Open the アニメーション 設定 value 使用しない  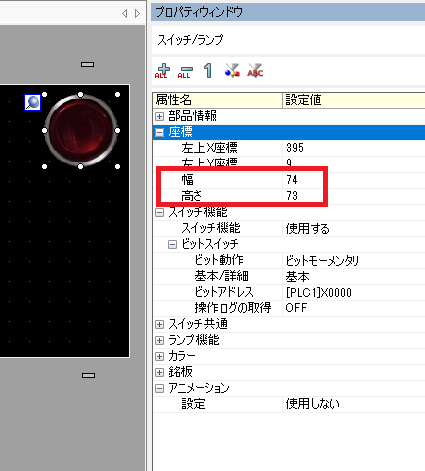pos(313,404)
